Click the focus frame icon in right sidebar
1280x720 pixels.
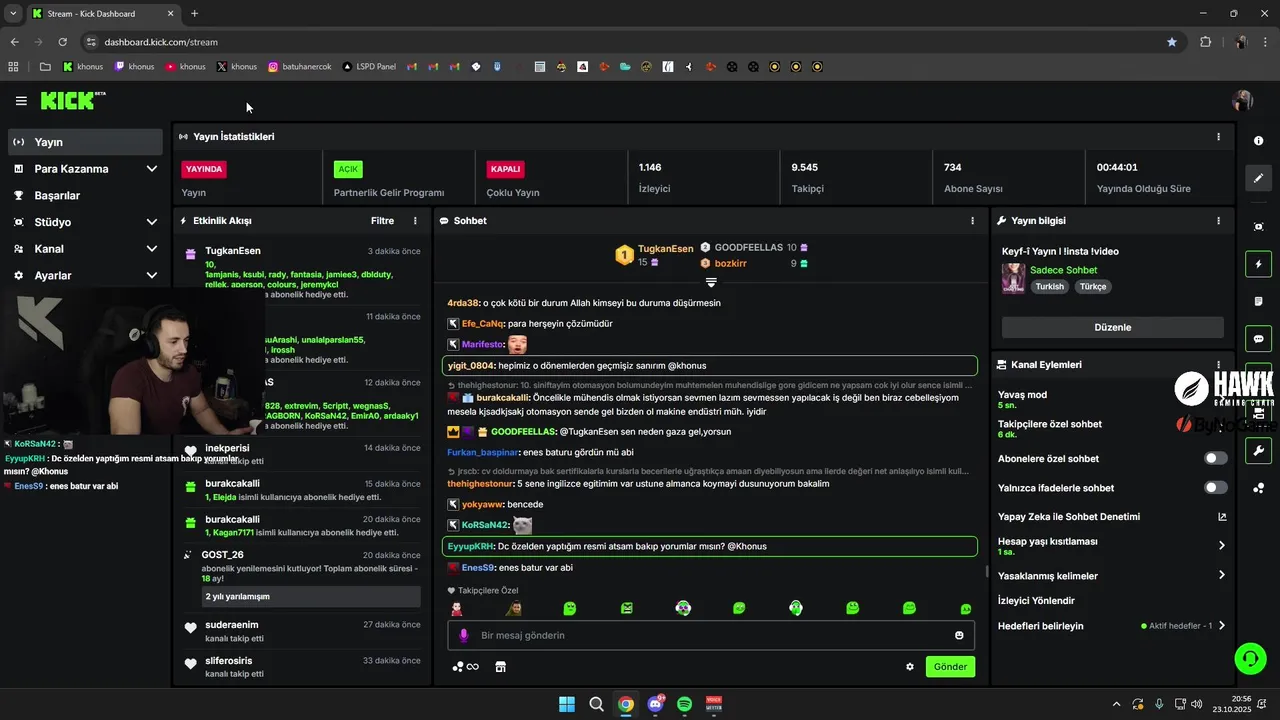click(1259, 227)
